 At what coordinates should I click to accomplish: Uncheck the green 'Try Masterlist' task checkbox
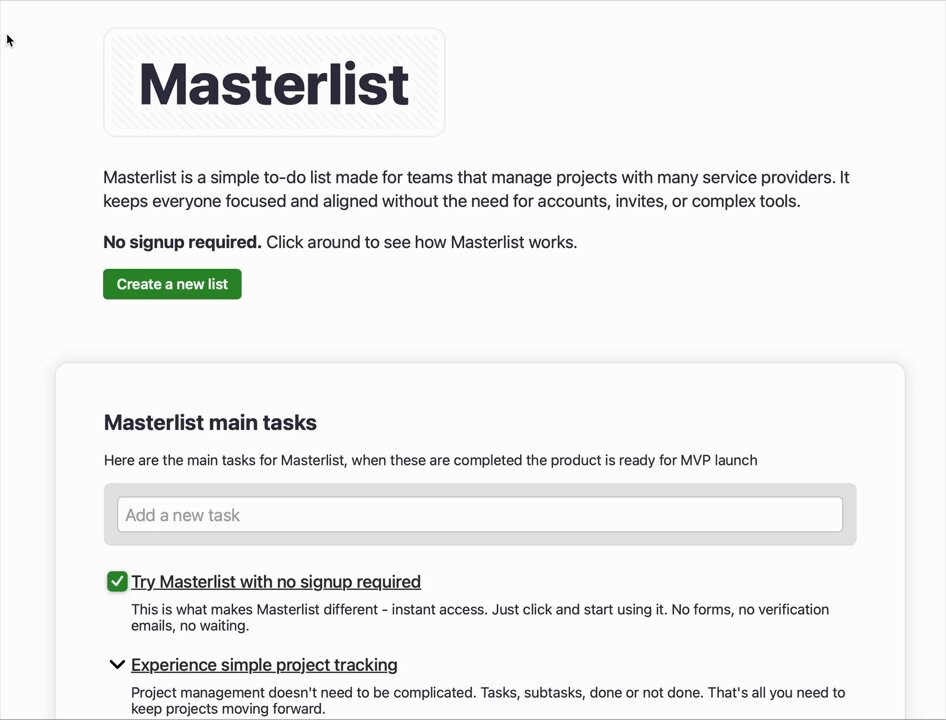click(117, 582)
